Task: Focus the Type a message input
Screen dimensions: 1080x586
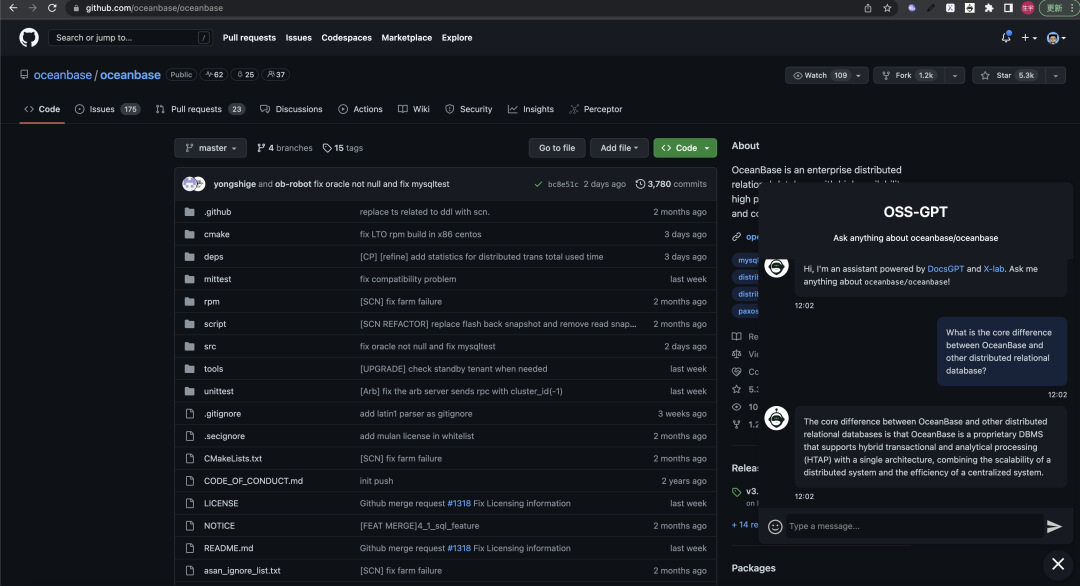Action: 914,526
